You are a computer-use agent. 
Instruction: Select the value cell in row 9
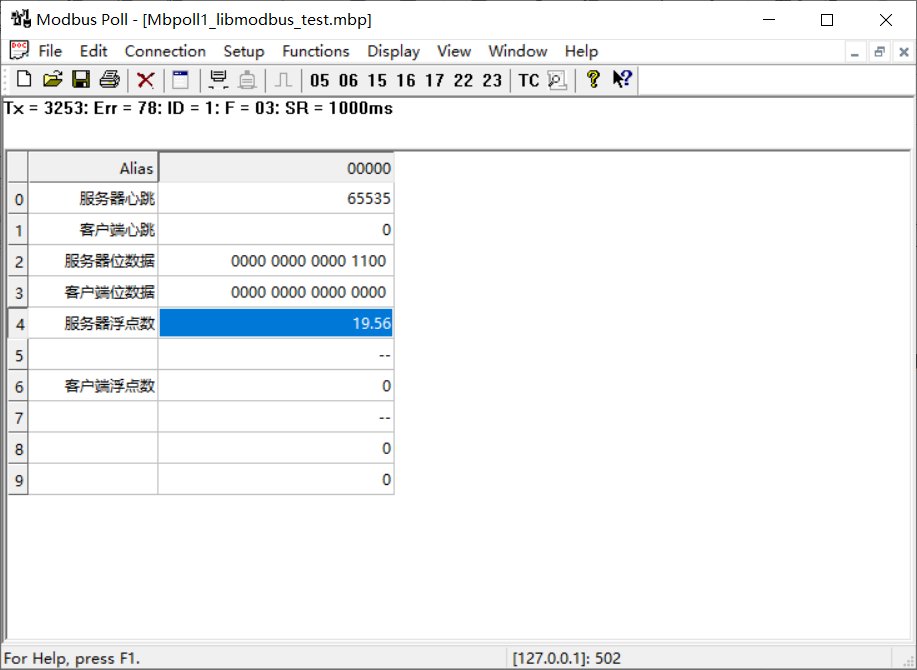coord(276,479)
